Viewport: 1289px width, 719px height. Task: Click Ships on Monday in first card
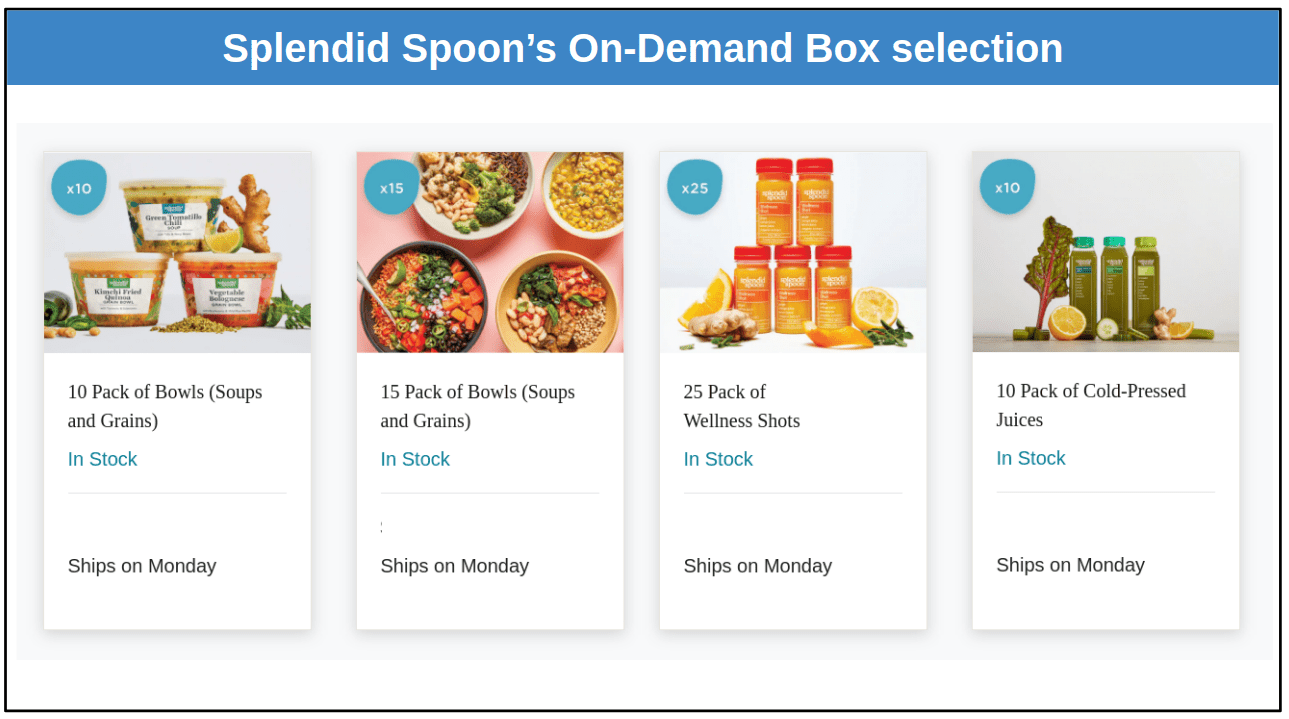pyautogui.click(x=142, y=566)
